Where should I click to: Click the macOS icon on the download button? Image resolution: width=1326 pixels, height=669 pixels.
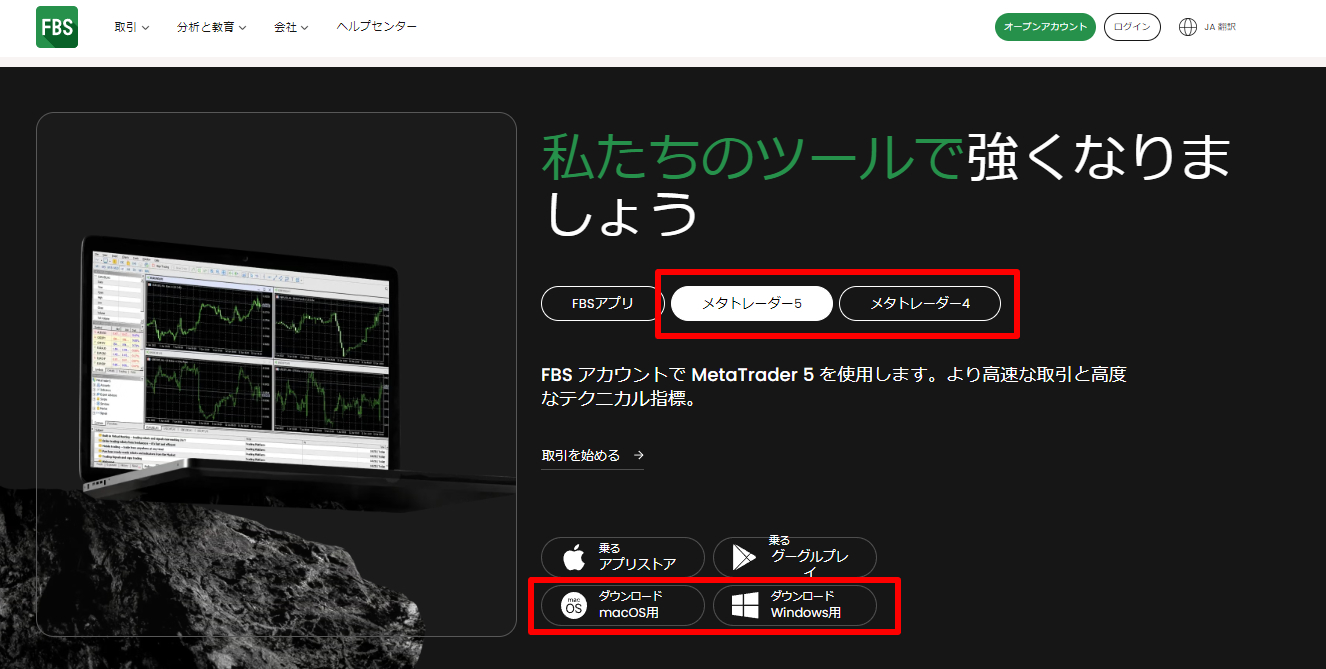(575, 605)
